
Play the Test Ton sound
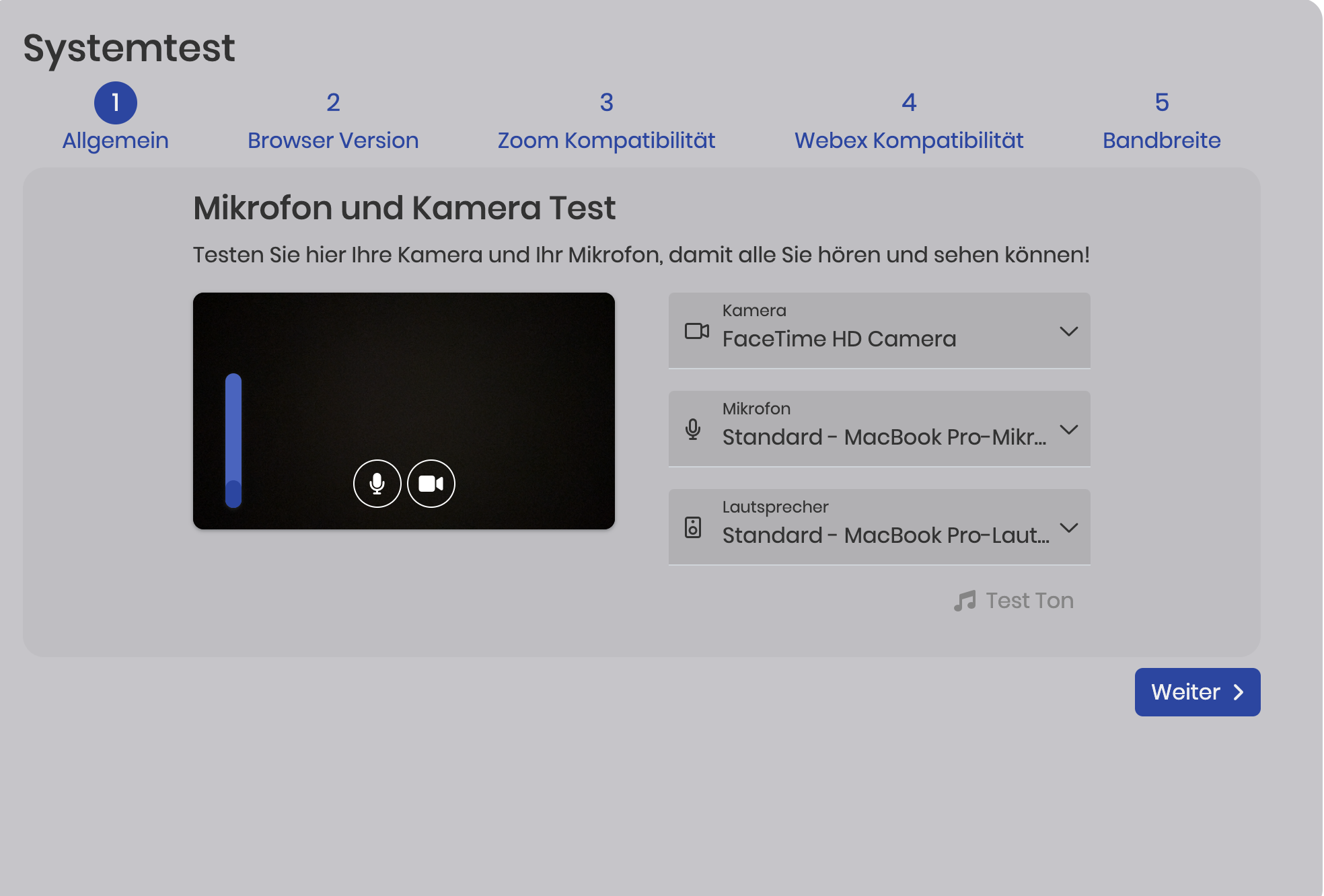[x=1014, y=601]
